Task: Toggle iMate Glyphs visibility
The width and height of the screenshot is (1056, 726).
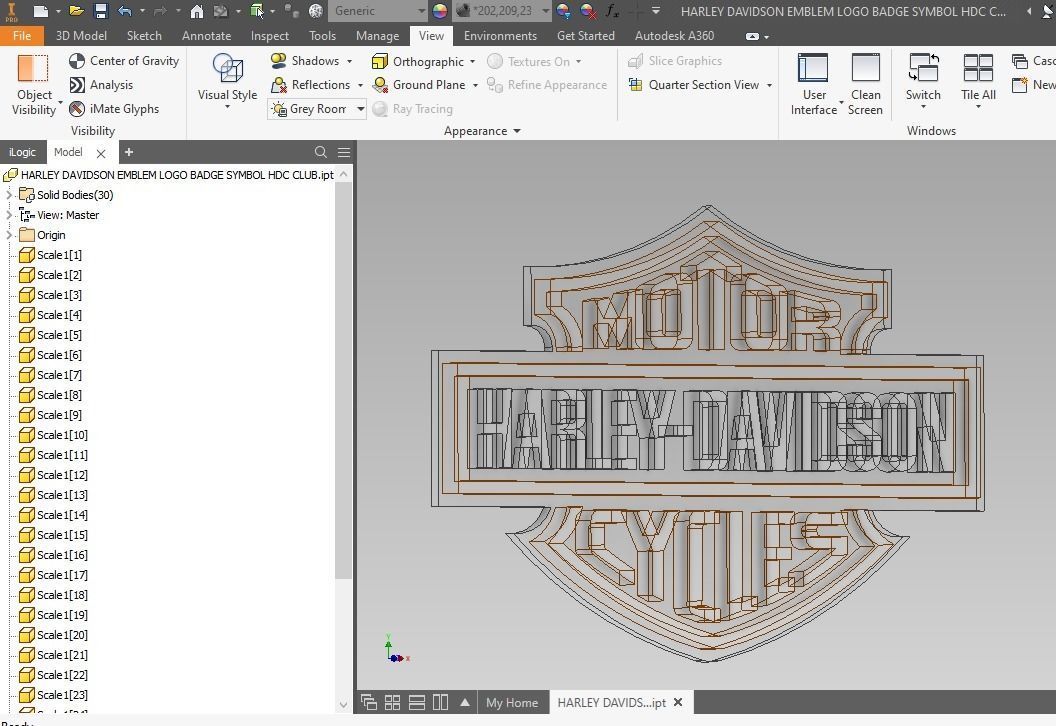Action: [x=114, y=108]
